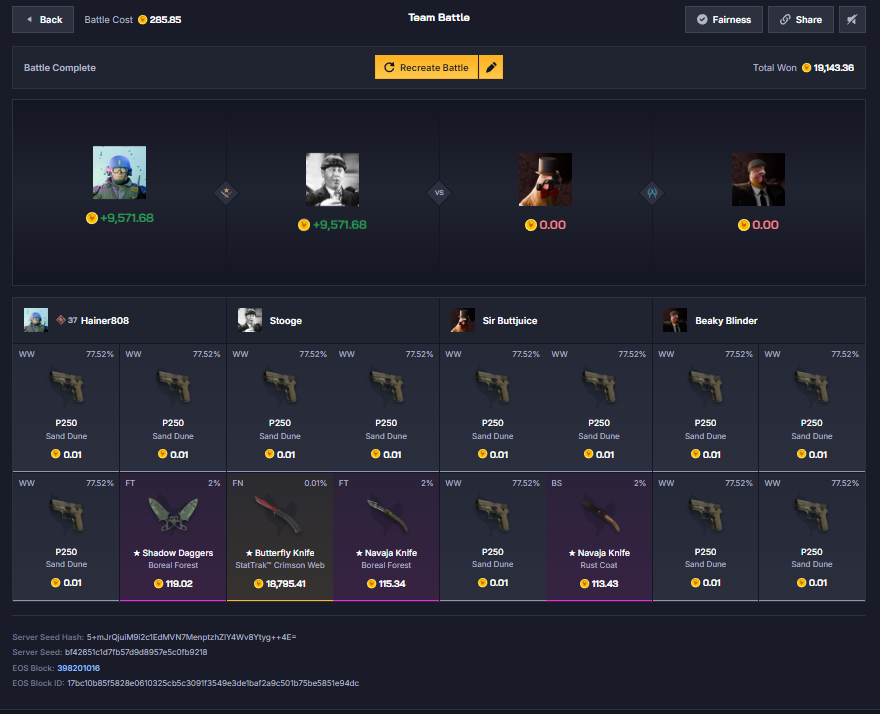Click the Rust Coat skin name

599,565
